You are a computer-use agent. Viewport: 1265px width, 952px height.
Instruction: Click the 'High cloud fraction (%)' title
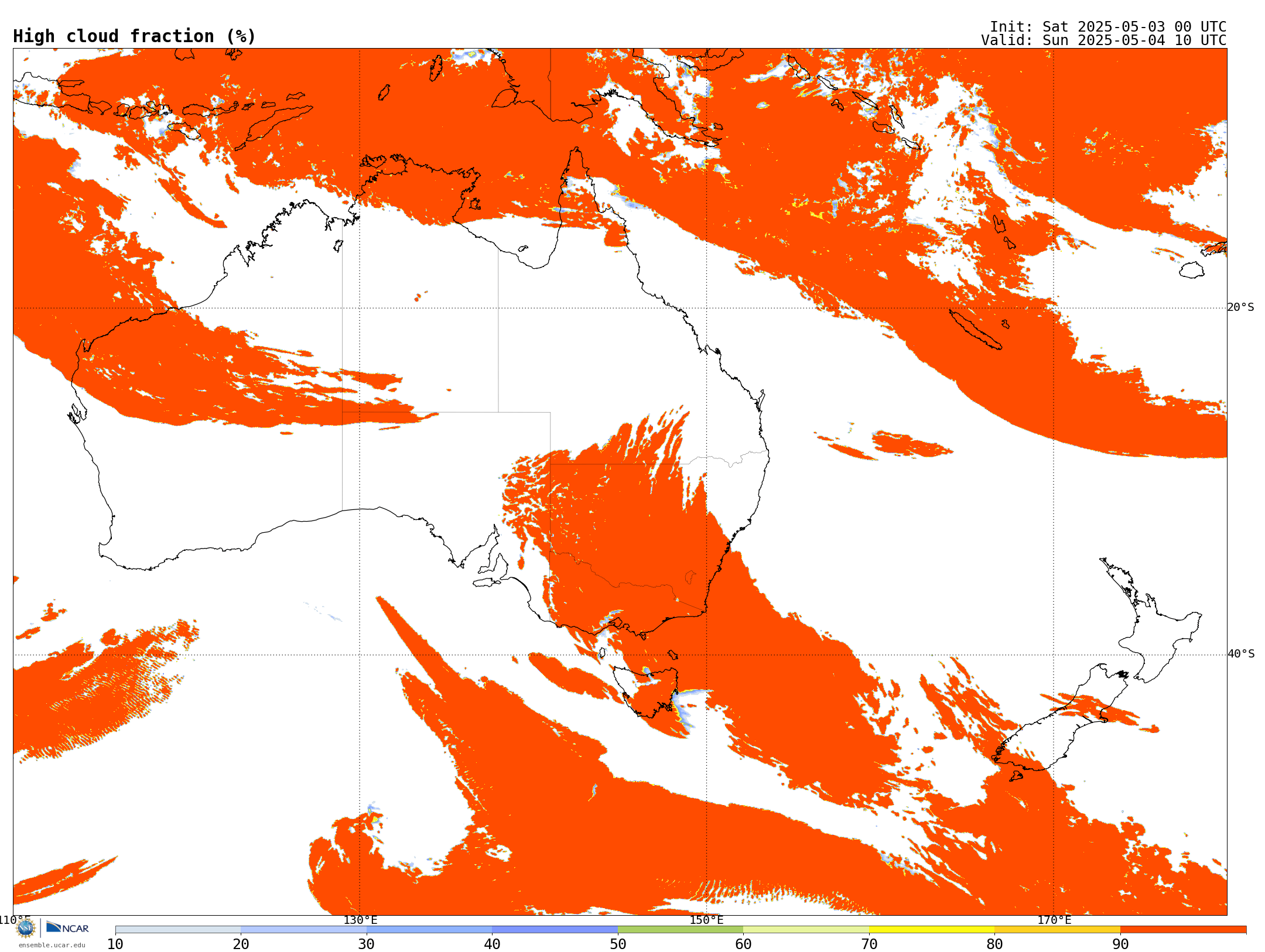point(135,36)
